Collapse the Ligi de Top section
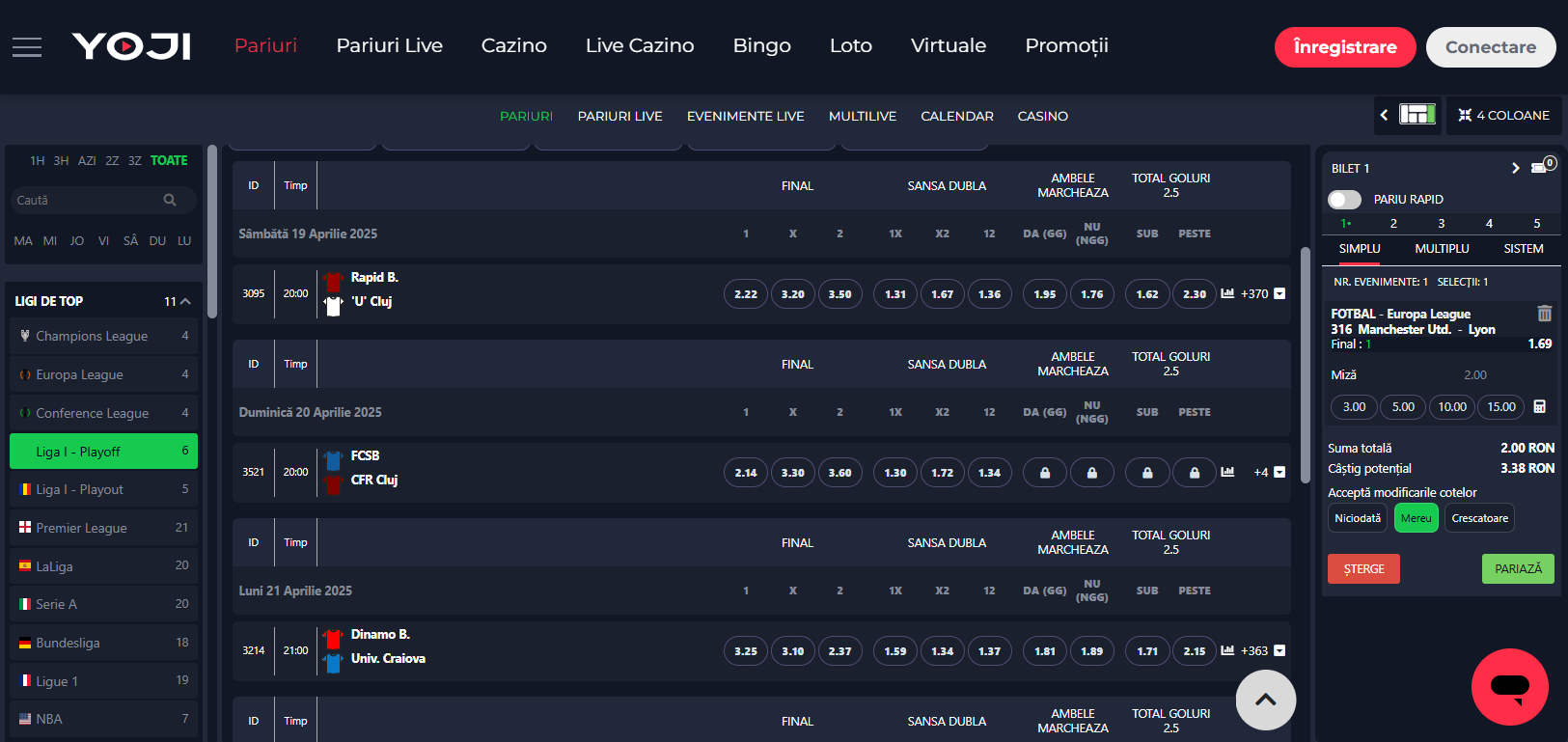Image resolution: width=1568 pixels, height=742 pixels. (x=185, y=301)
